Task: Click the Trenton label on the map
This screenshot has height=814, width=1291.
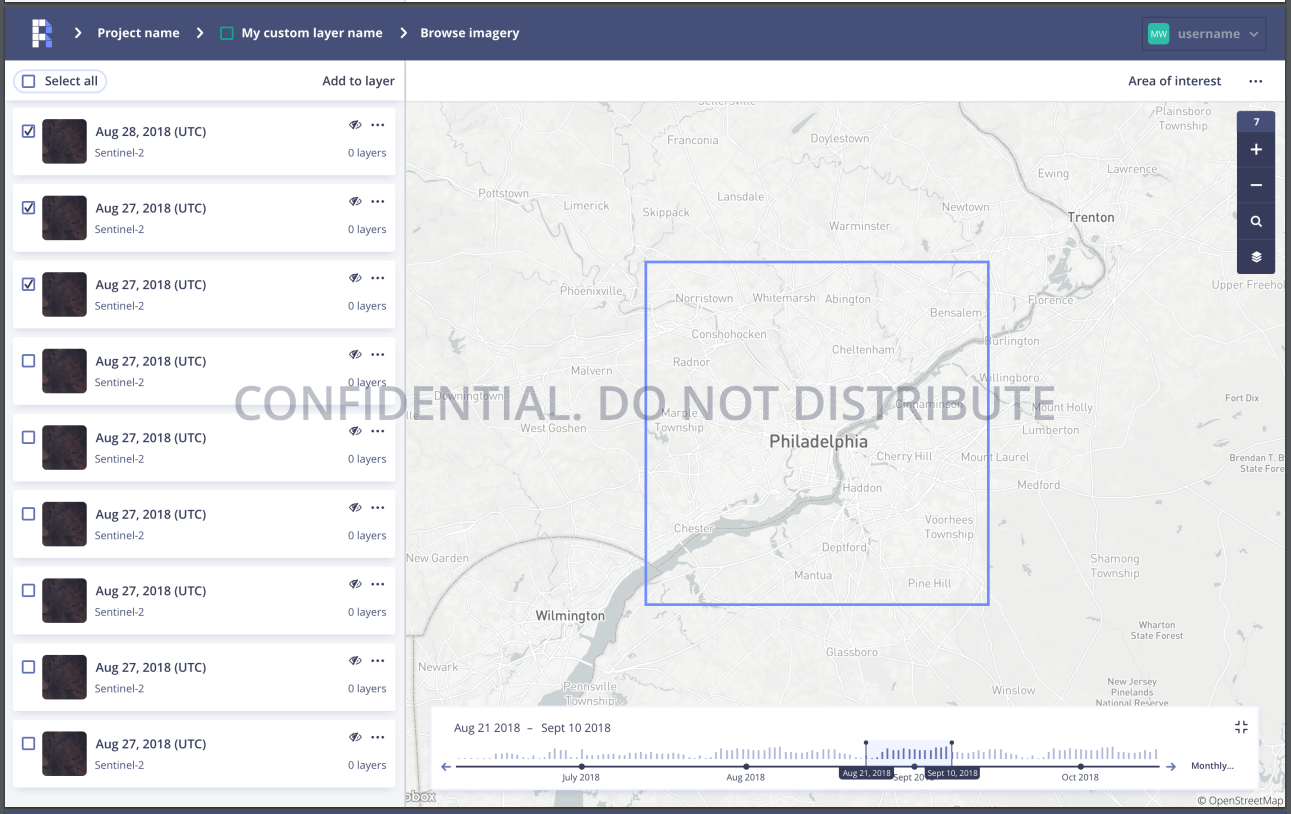Action: (x=1091, y=217)
